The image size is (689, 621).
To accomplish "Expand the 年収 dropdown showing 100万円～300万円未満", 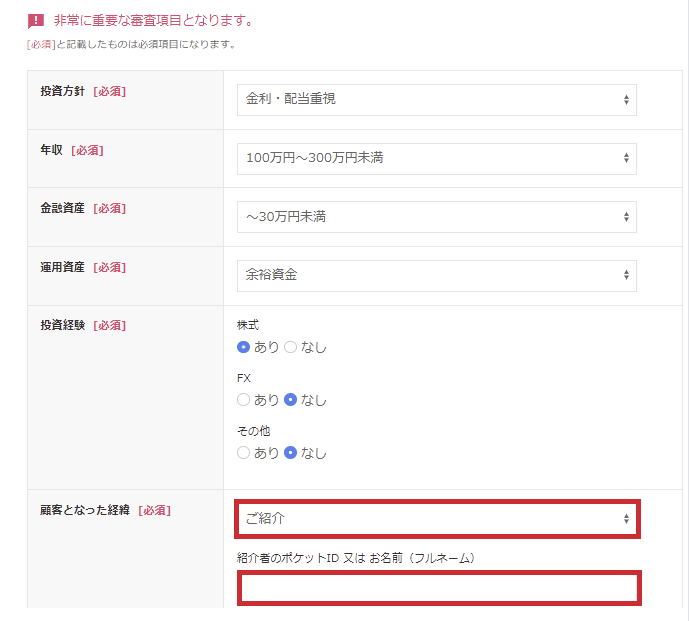I will click(x=436, y=158).
